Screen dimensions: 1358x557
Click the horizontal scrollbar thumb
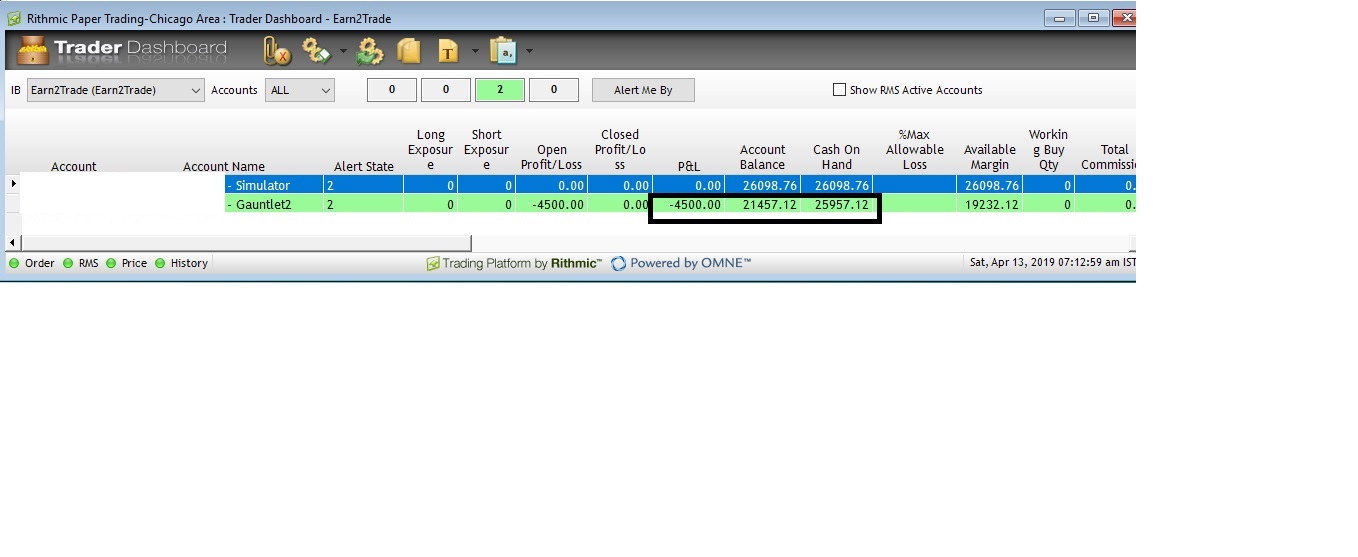pyautogui.click(x=246, y=242)
